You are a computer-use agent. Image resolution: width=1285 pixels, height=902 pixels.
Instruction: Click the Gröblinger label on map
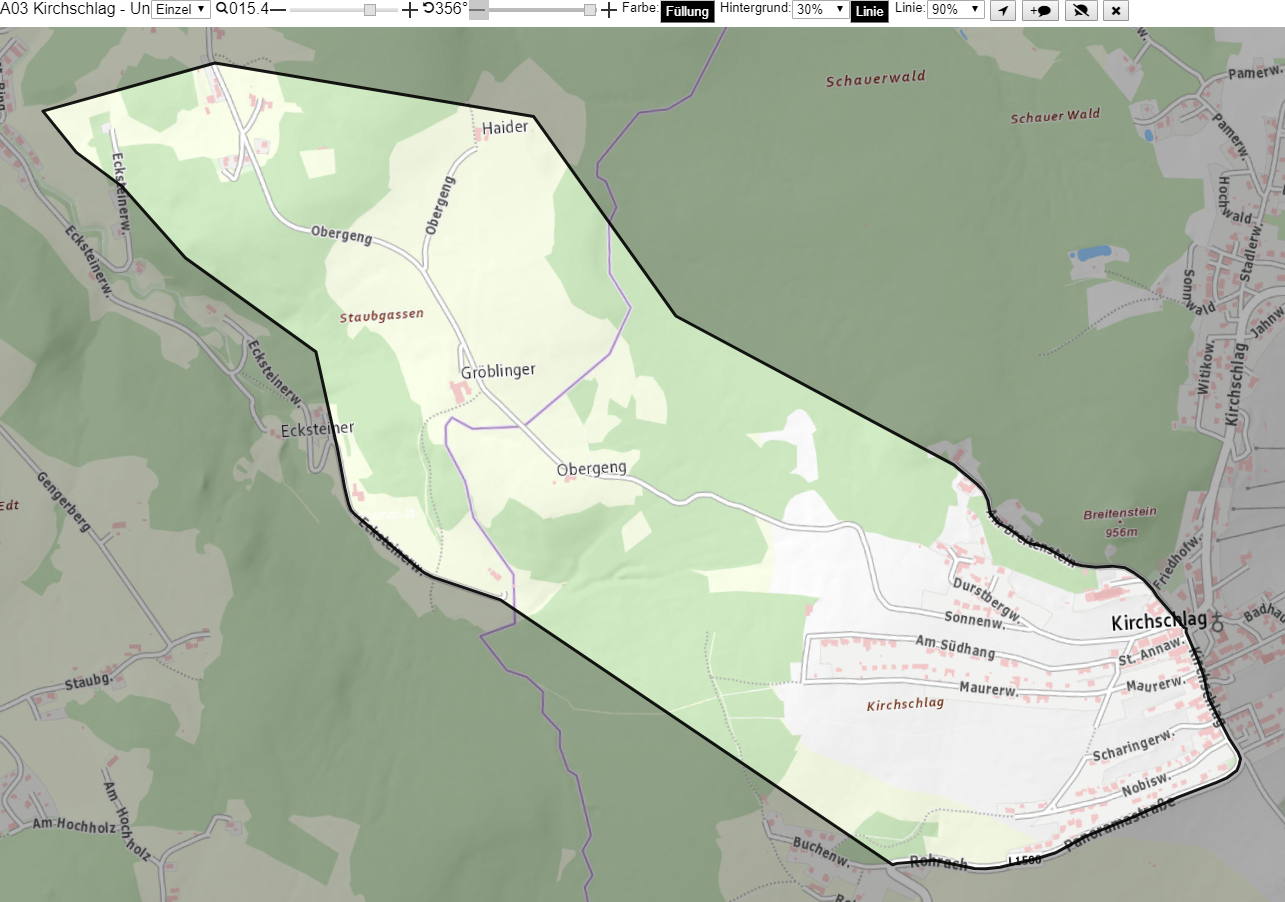tap(498, 371)
